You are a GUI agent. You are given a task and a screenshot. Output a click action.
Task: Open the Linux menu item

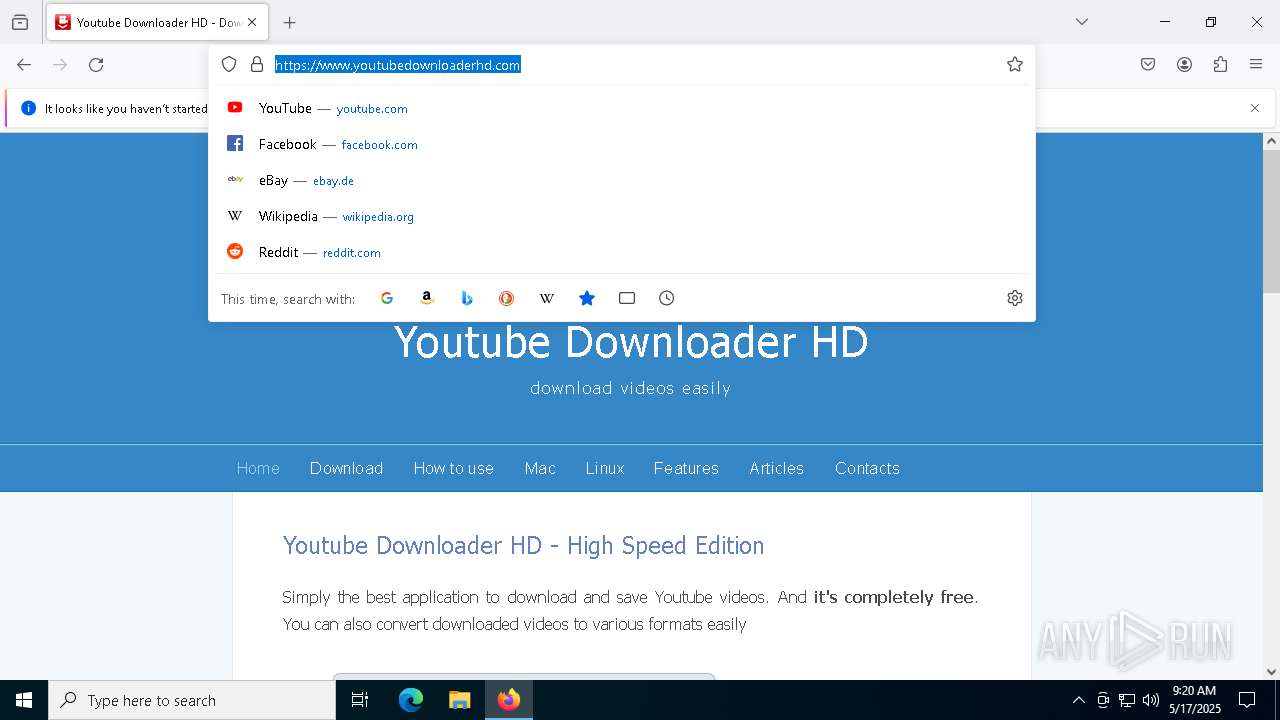click(x=605, y=468)
